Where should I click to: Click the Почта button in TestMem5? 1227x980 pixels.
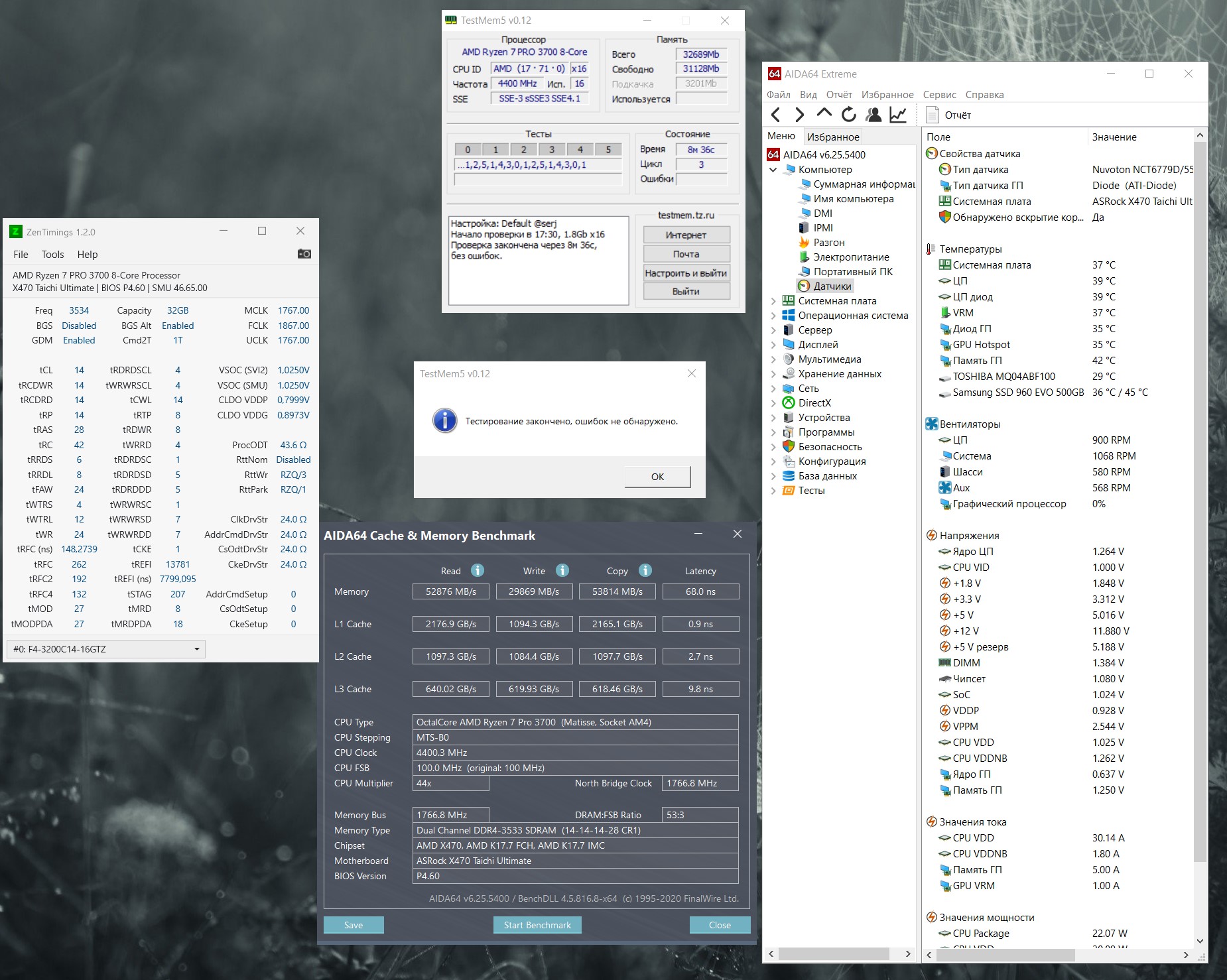click(x=686, y=254)
